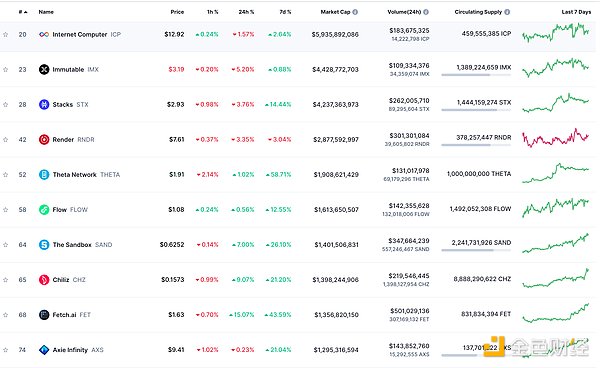The height and width of the screenshot is (368, 600).
Task: Click the Chiliz red logo icon
Action: 44,280
